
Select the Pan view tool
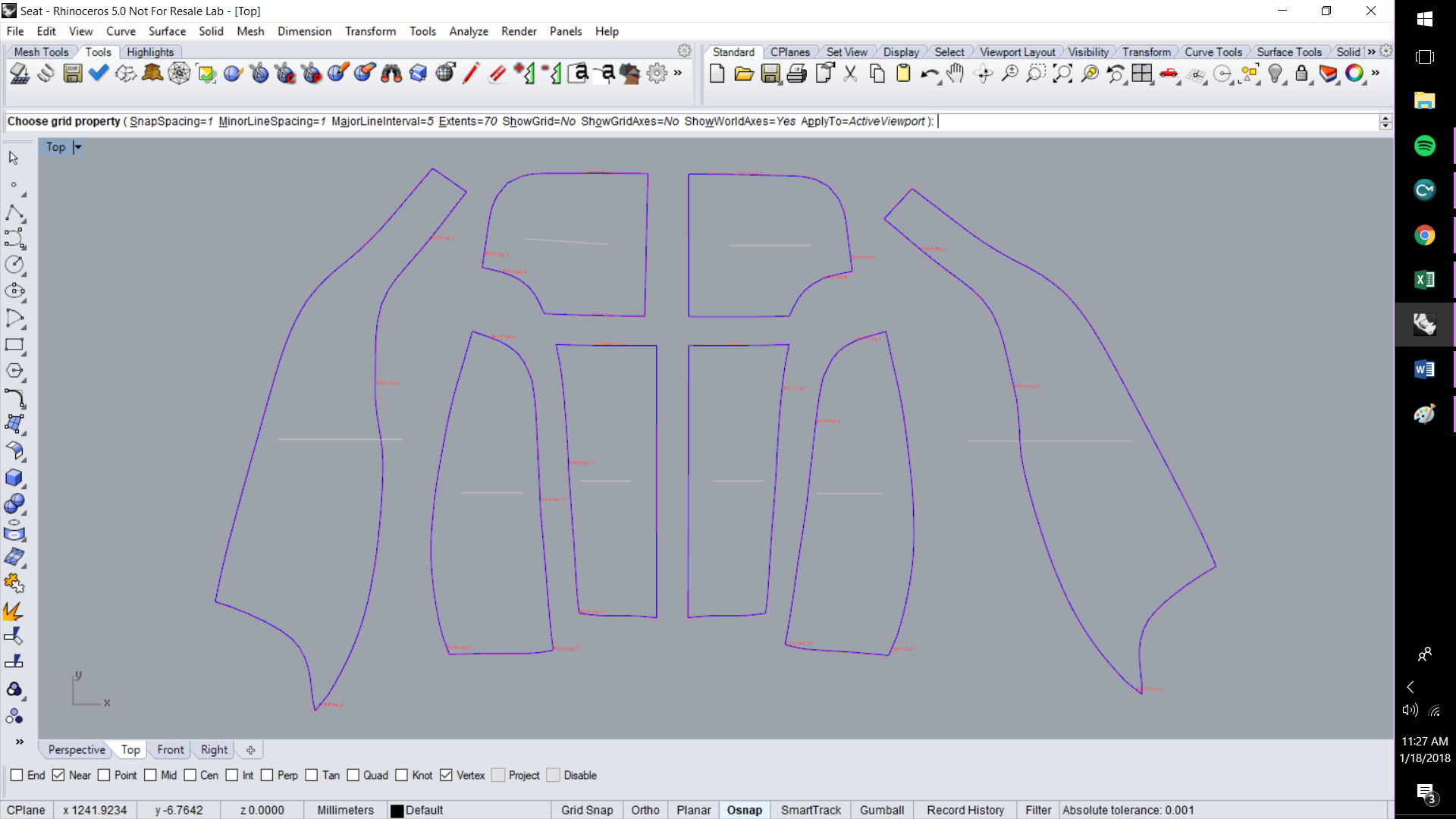point(955,74)
